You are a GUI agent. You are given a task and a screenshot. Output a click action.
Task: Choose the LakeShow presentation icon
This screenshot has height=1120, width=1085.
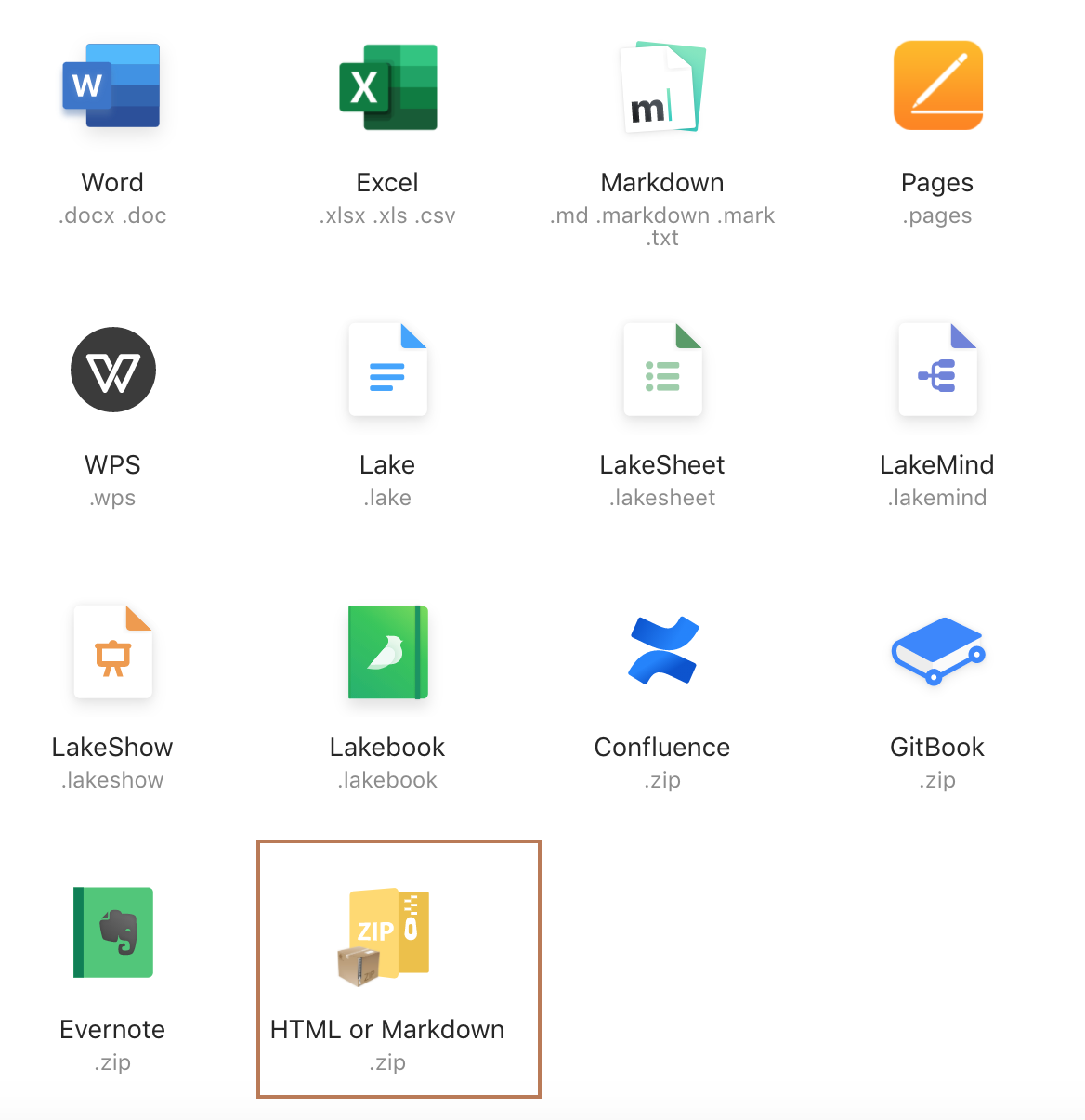click(113, 652)
